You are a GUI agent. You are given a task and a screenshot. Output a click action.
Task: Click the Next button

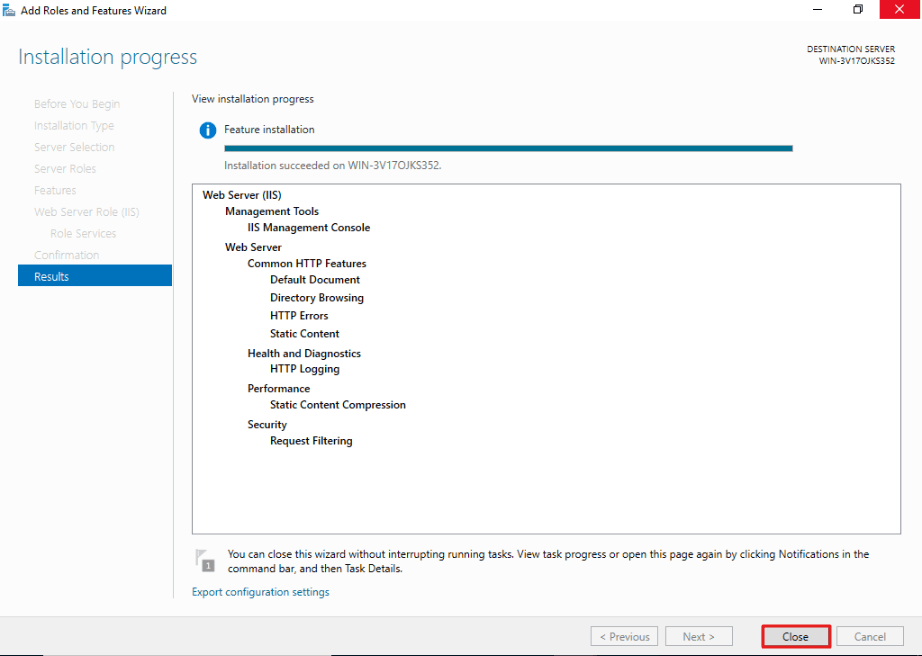699,637
